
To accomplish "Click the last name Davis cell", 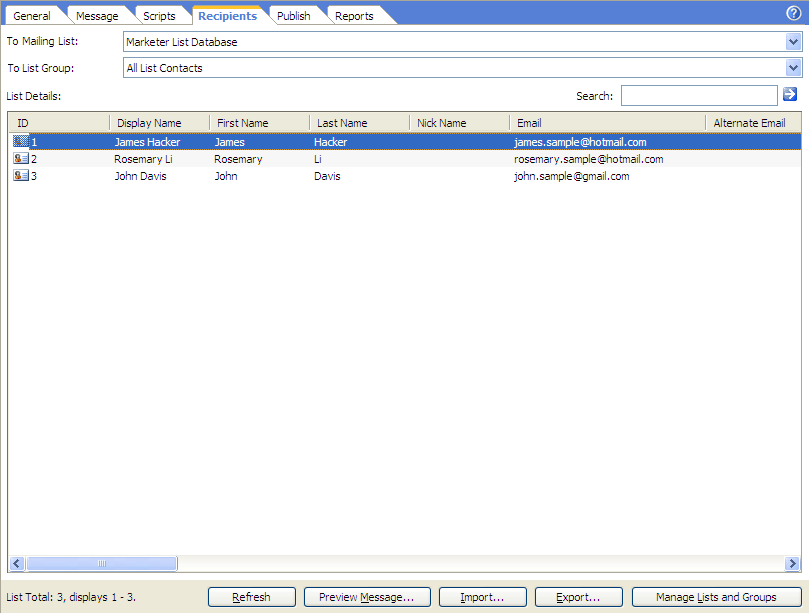I will [327, 176].
